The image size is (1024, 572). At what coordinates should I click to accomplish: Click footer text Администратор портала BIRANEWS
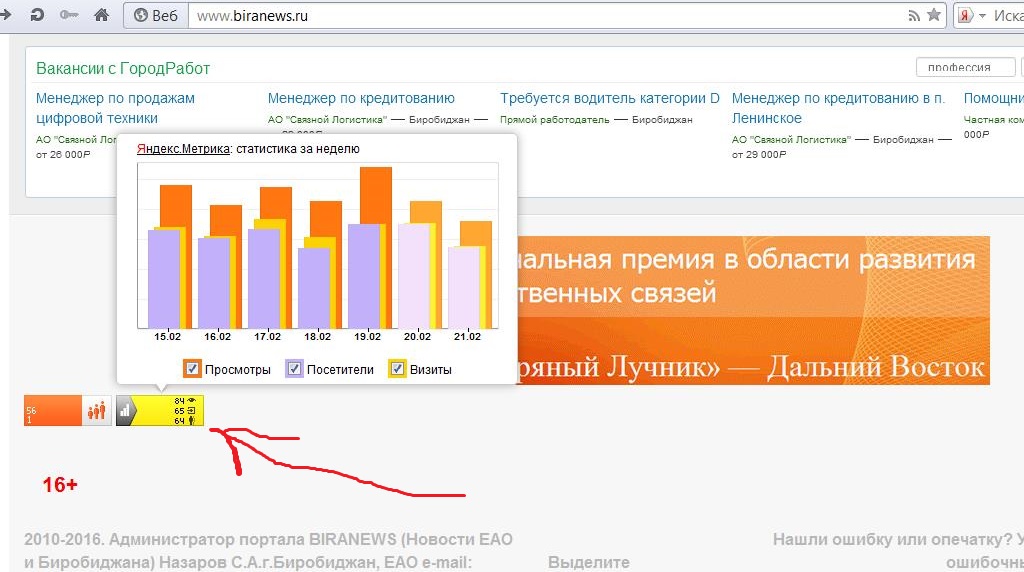(251, 539)
